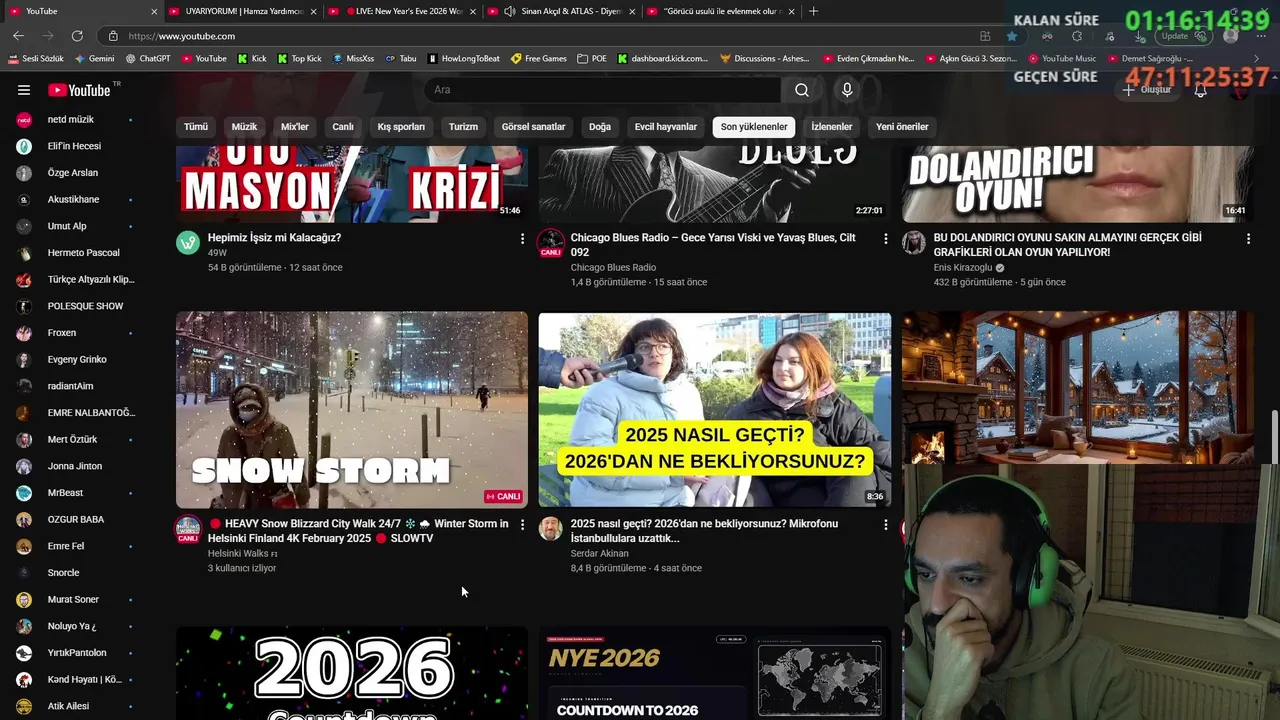Open more options for Hepimiz İşsiz mi Kalacağız
This screenshot has width=1280, height=720.
(x=522, y=239)
